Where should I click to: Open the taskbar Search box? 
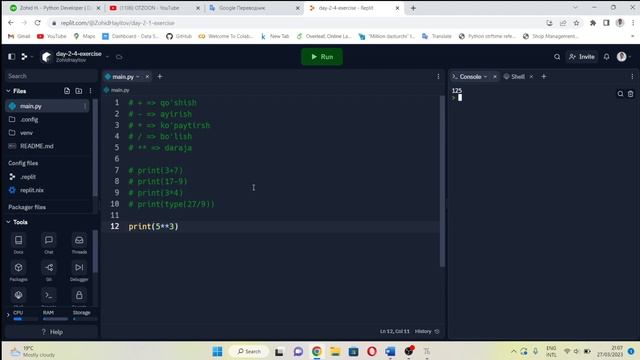pos(249,351)
